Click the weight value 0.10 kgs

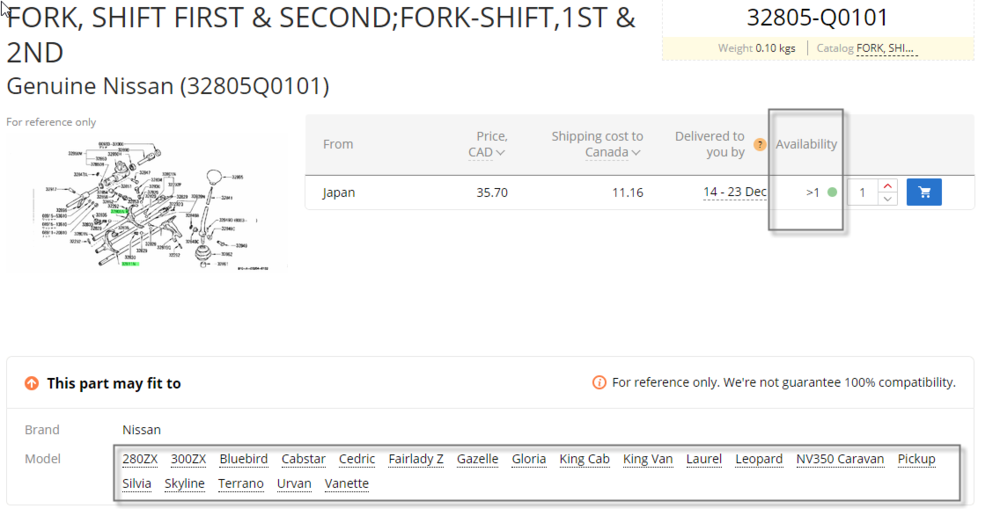(x=776, y=48)
